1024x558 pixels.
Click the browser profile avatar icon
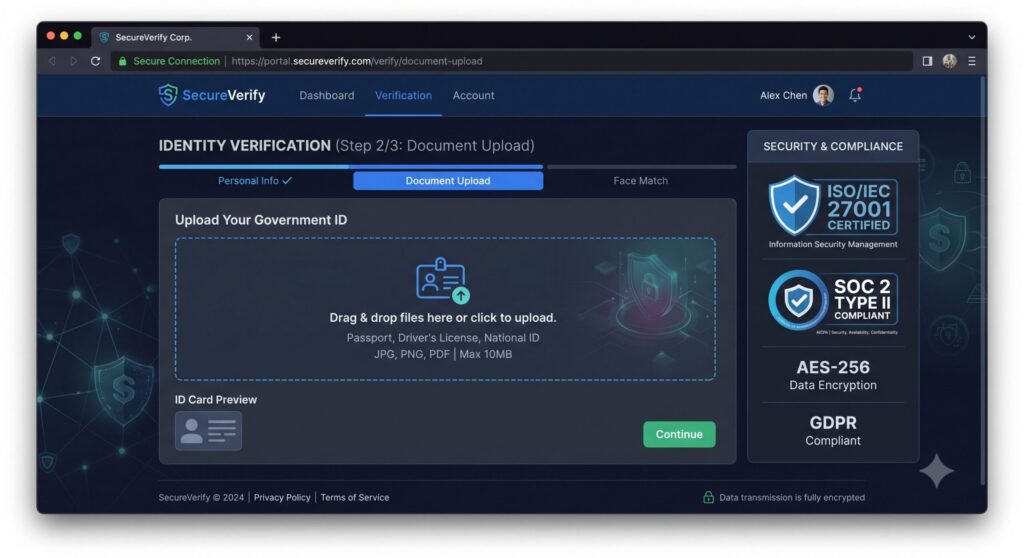click(x=950, y=61)
